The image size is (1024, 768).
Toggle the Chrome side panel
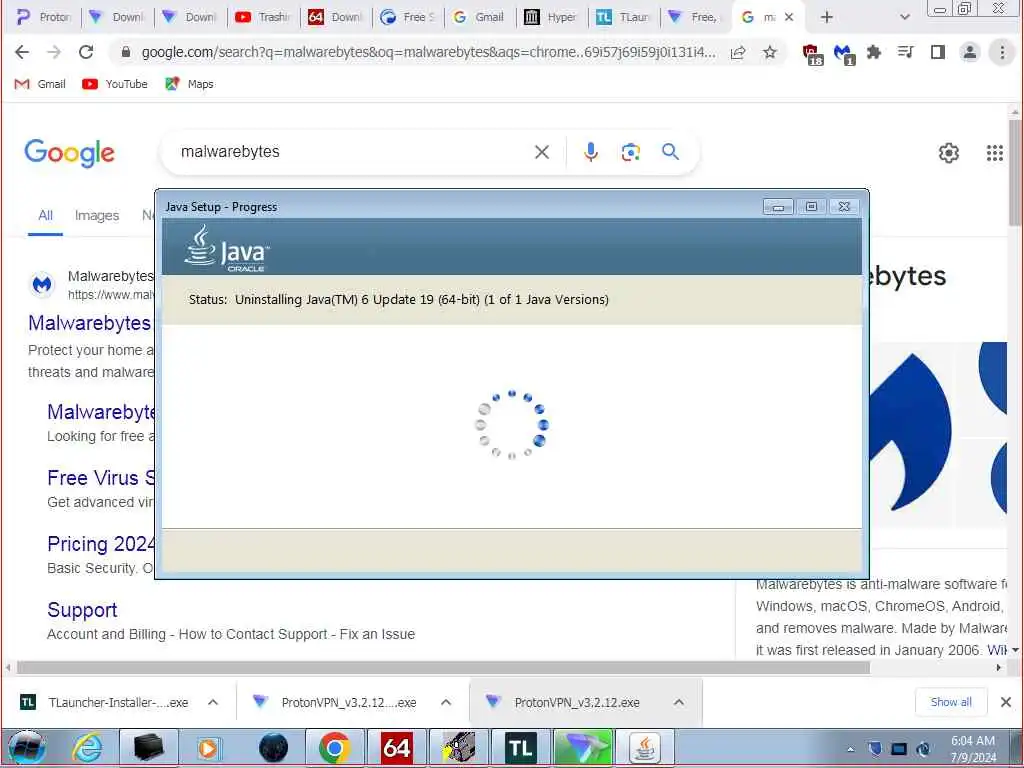point(938,52)
